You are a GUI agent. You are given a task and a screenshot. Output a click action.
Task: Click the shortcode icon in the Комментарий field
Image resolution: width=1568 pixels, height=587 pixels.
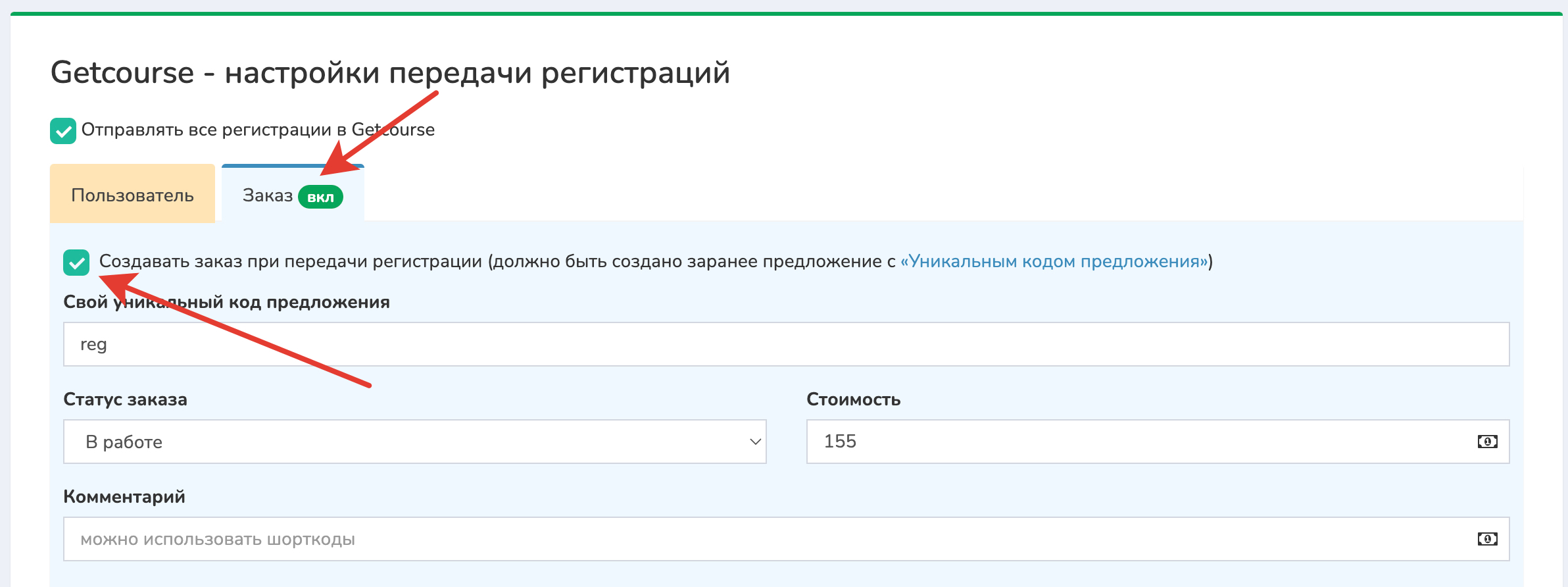pyautogui.click(x=1487, y=539)
